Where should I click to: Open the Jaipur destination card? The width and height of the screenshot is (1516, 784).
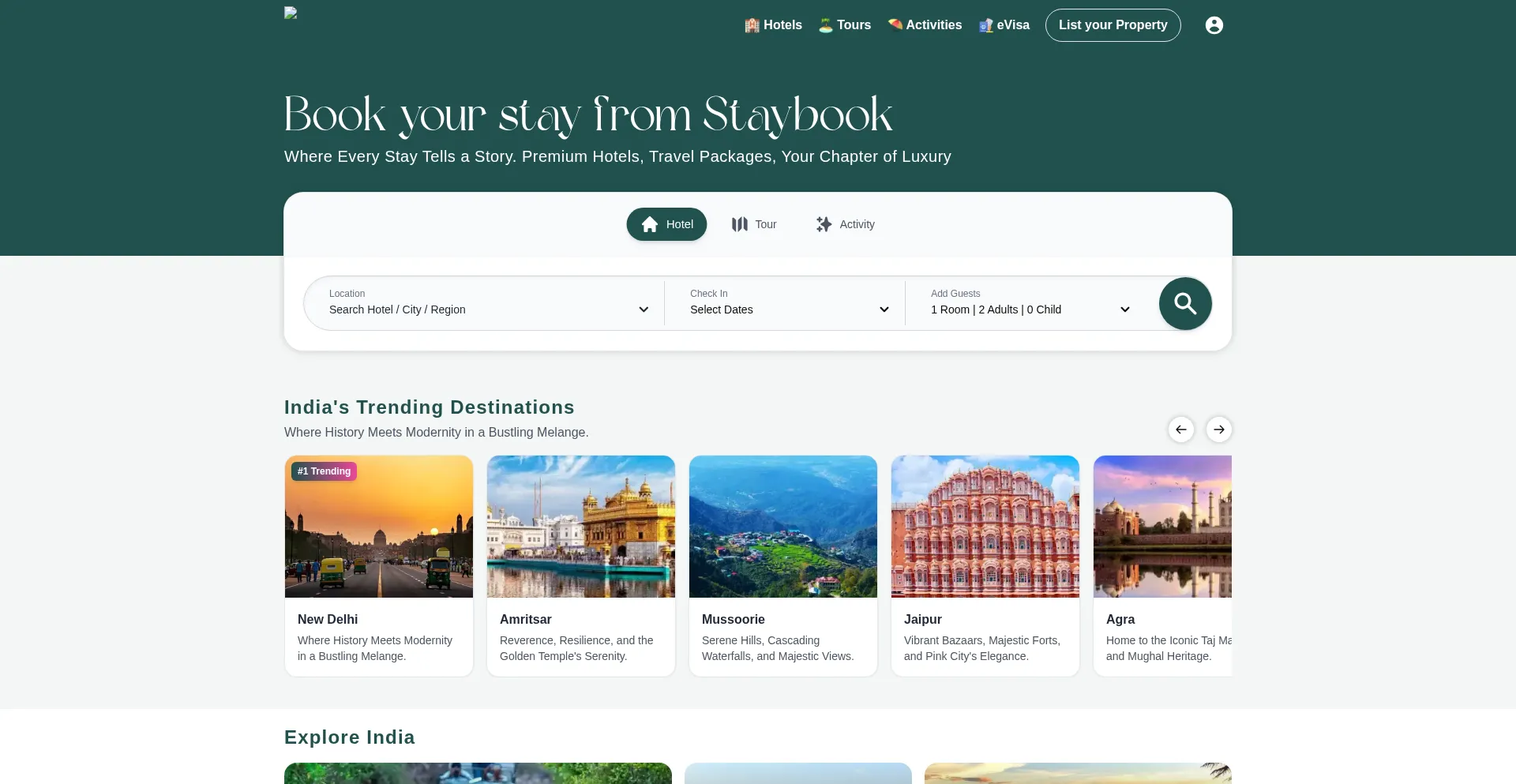(985, 565)
